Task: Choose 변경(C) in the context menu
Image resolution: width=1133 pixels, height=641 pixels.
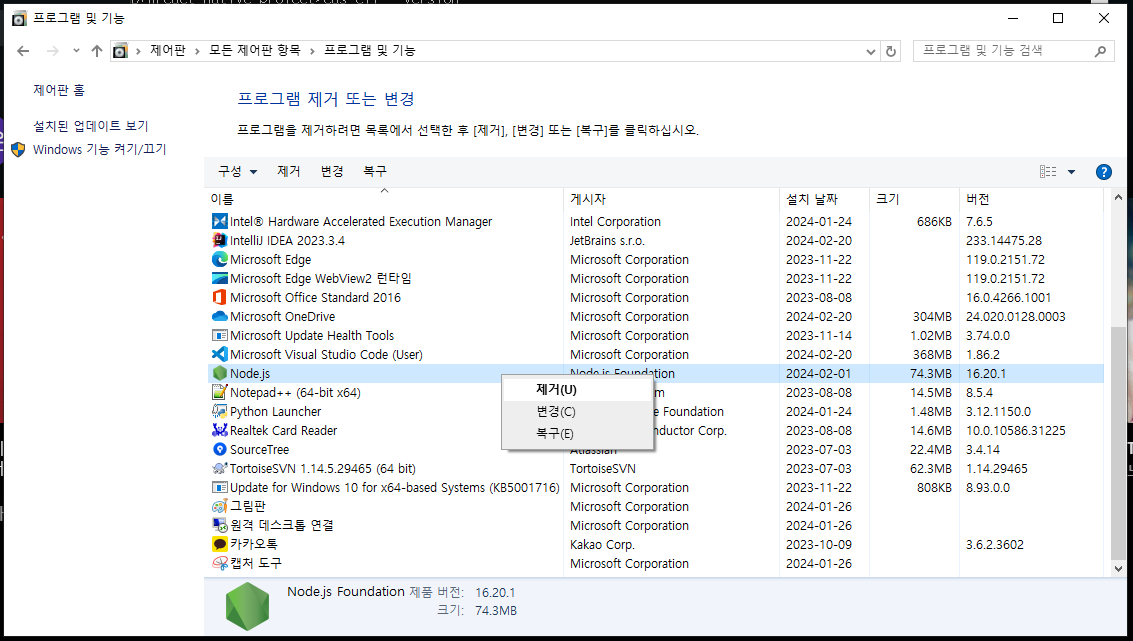Action: [x=577, y=411]
